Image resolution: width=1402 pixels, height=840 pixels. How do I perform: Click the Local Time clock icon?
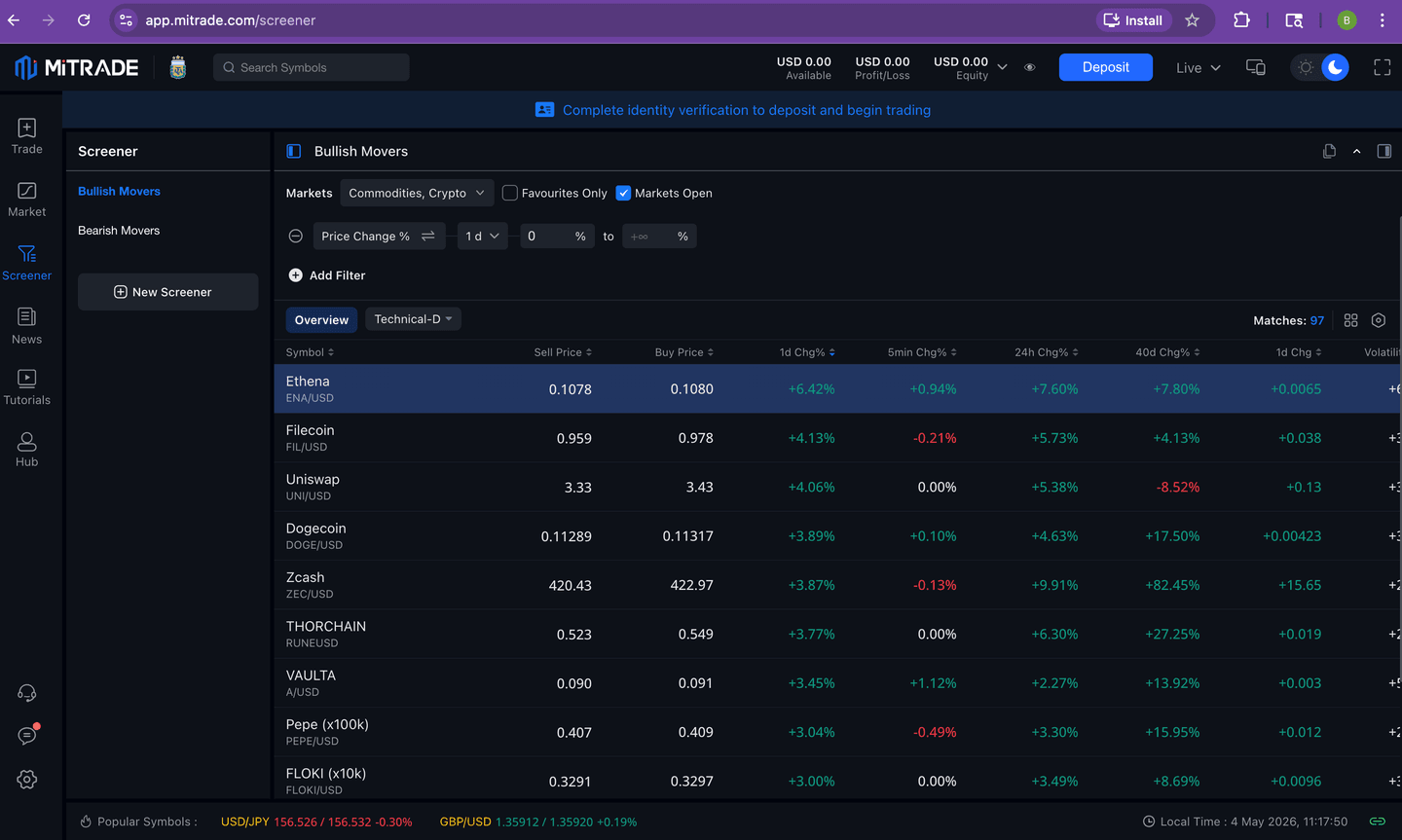(x=1149, y=822)
